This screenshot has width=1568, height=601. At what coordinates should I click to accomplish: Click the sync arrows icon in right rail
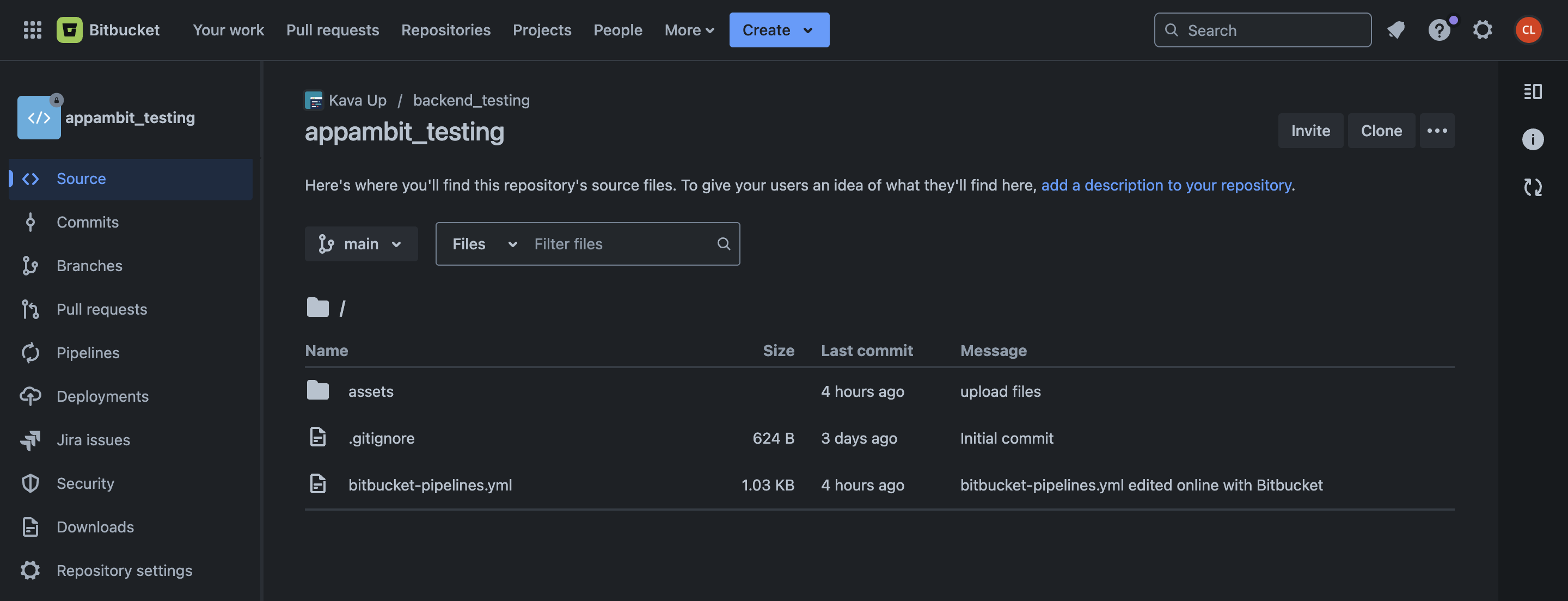tap(1532, 187)
